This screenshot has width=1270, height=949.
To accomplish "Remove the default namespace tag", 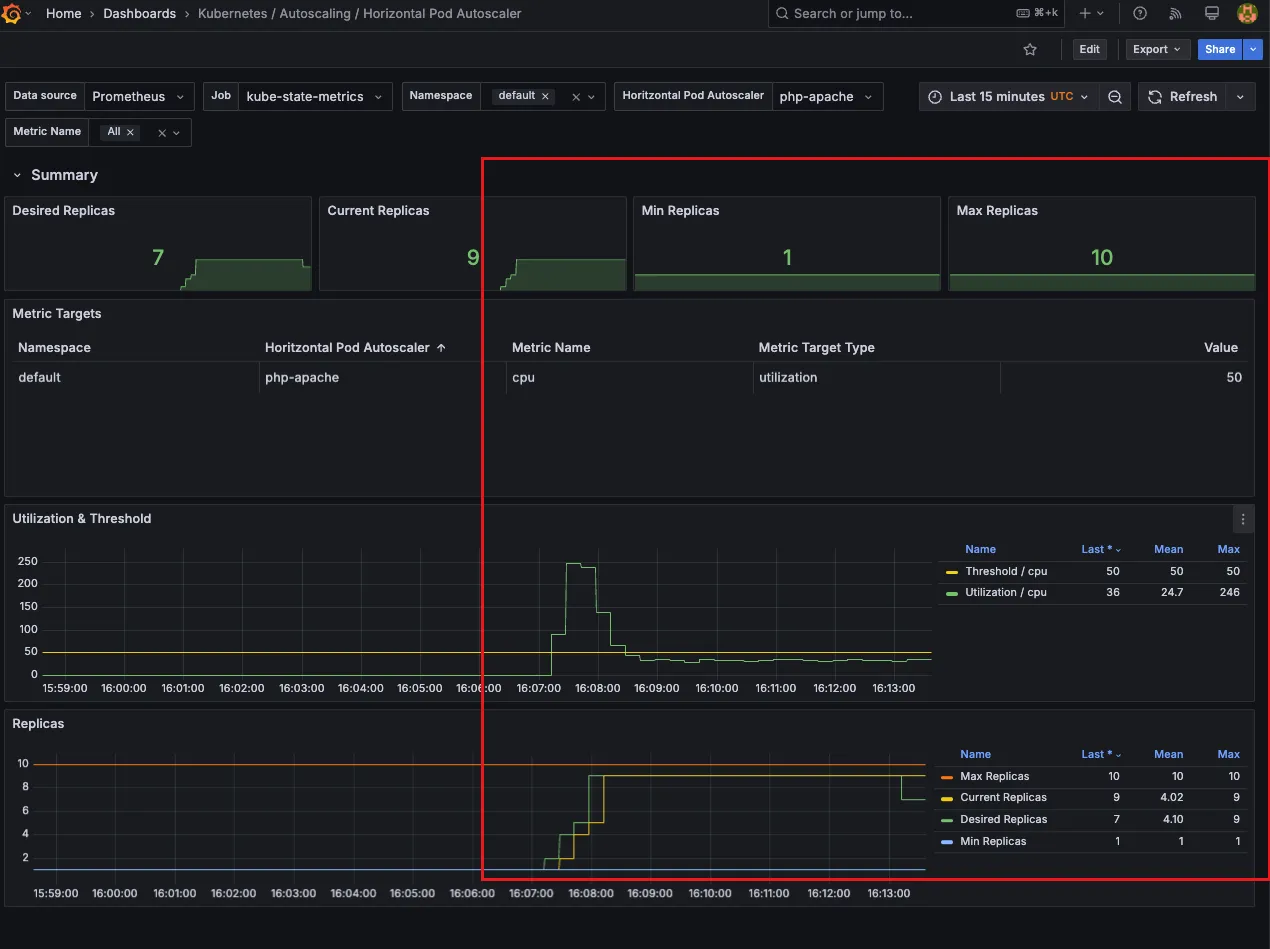I will (x=545, y=96).
